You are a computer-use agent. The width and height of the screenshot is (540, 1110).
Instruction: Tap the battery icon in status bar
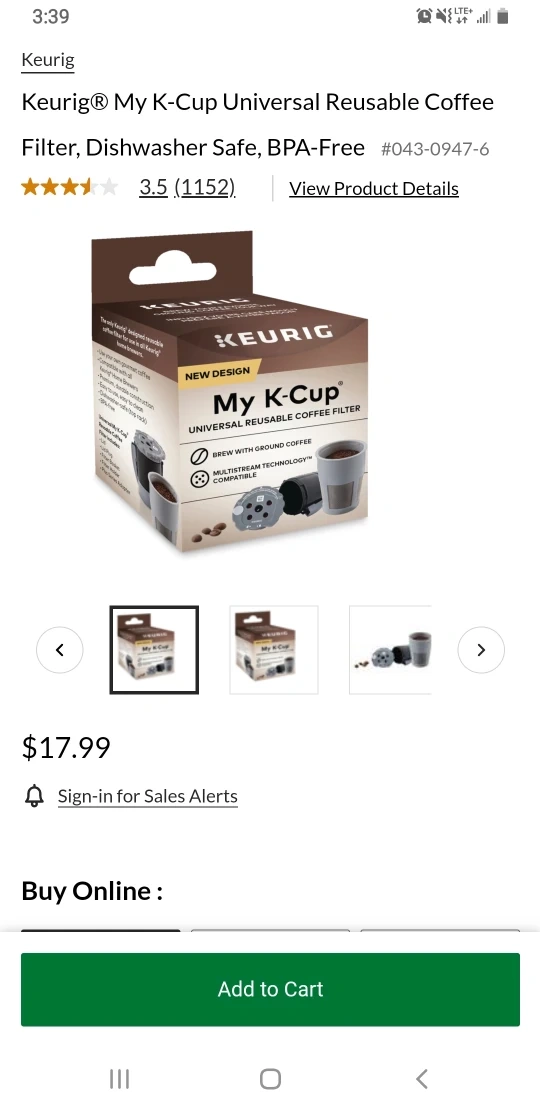tap(502, 16)
